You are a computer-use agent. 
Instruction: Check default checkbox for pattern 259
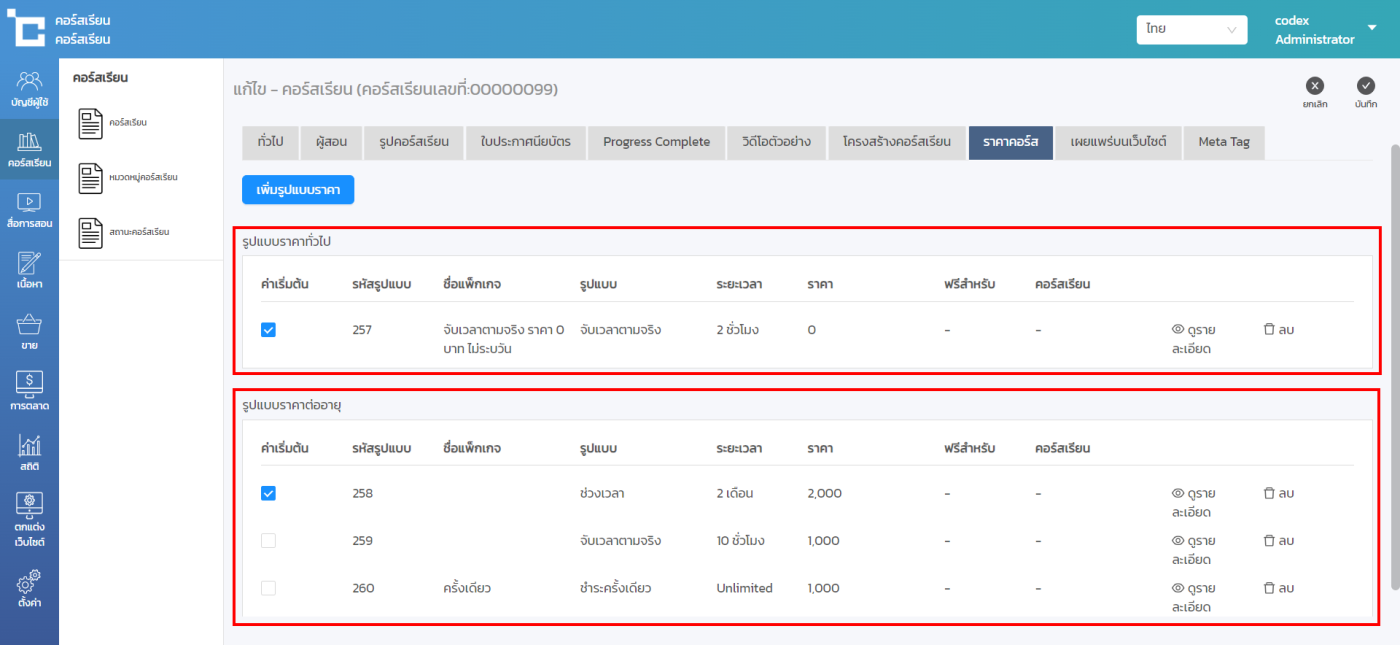click(268, 541)
